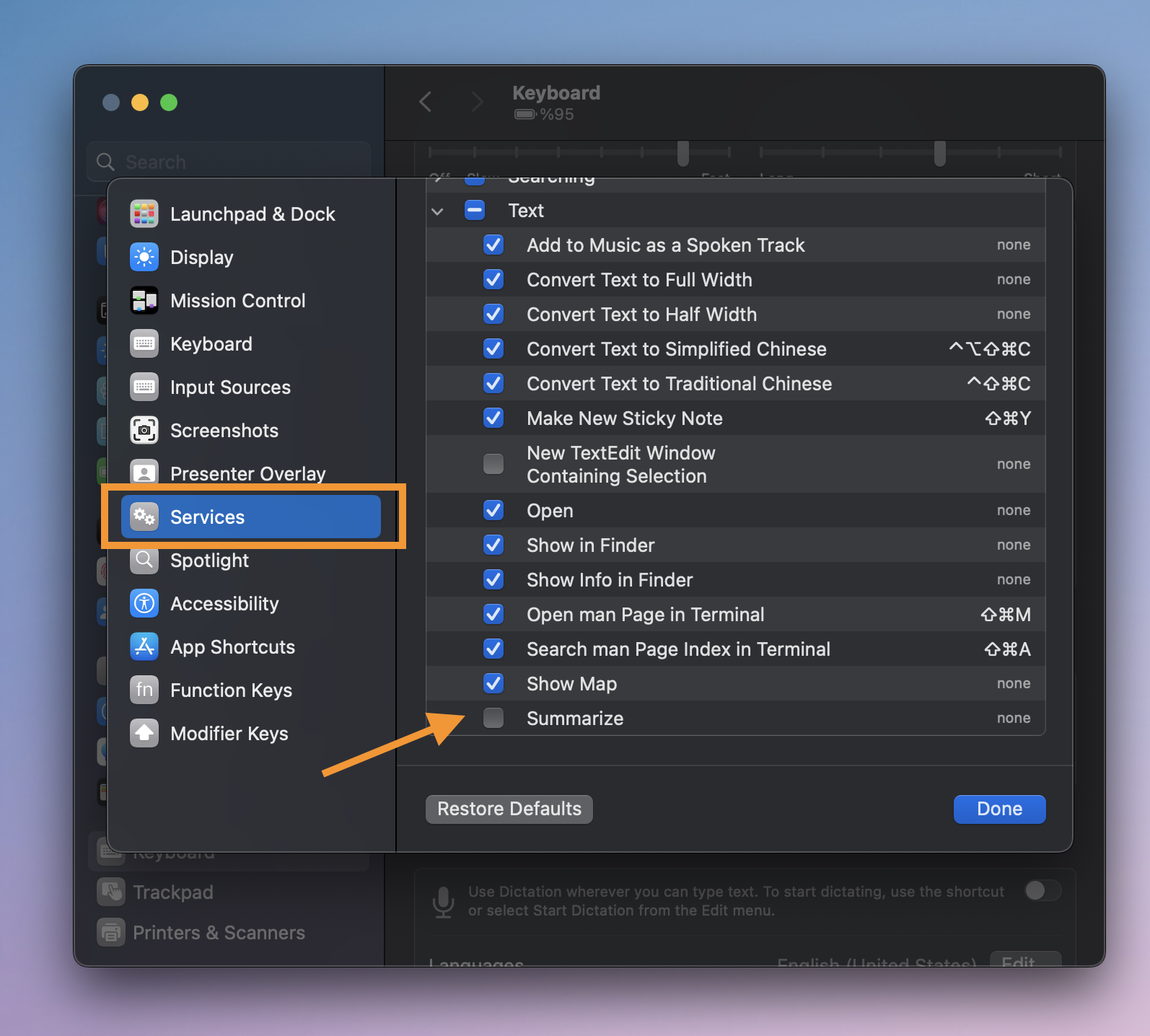Click "none" shortcut for New TextEdit Window
Image resolution: width=1150 pixels, height=1036 pixels.
[1014, 464]
